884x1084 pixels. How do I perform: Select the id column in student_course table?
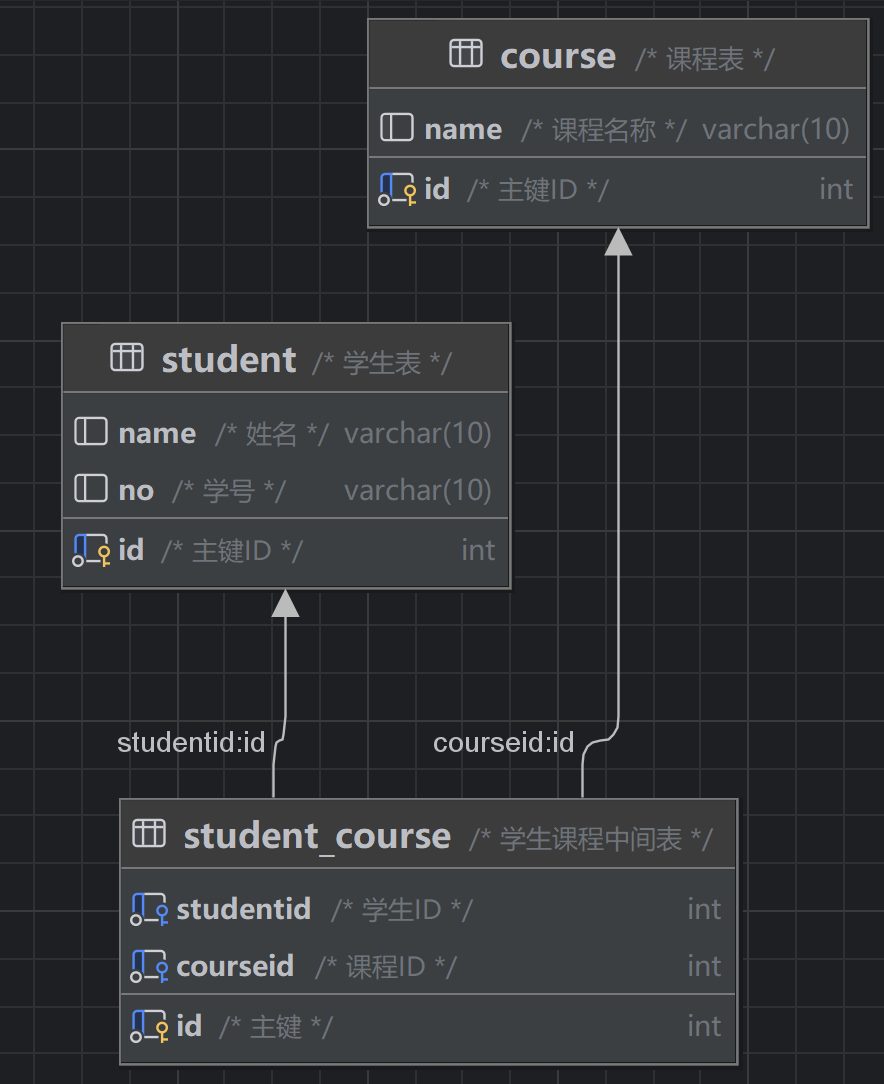[429, 1027]
